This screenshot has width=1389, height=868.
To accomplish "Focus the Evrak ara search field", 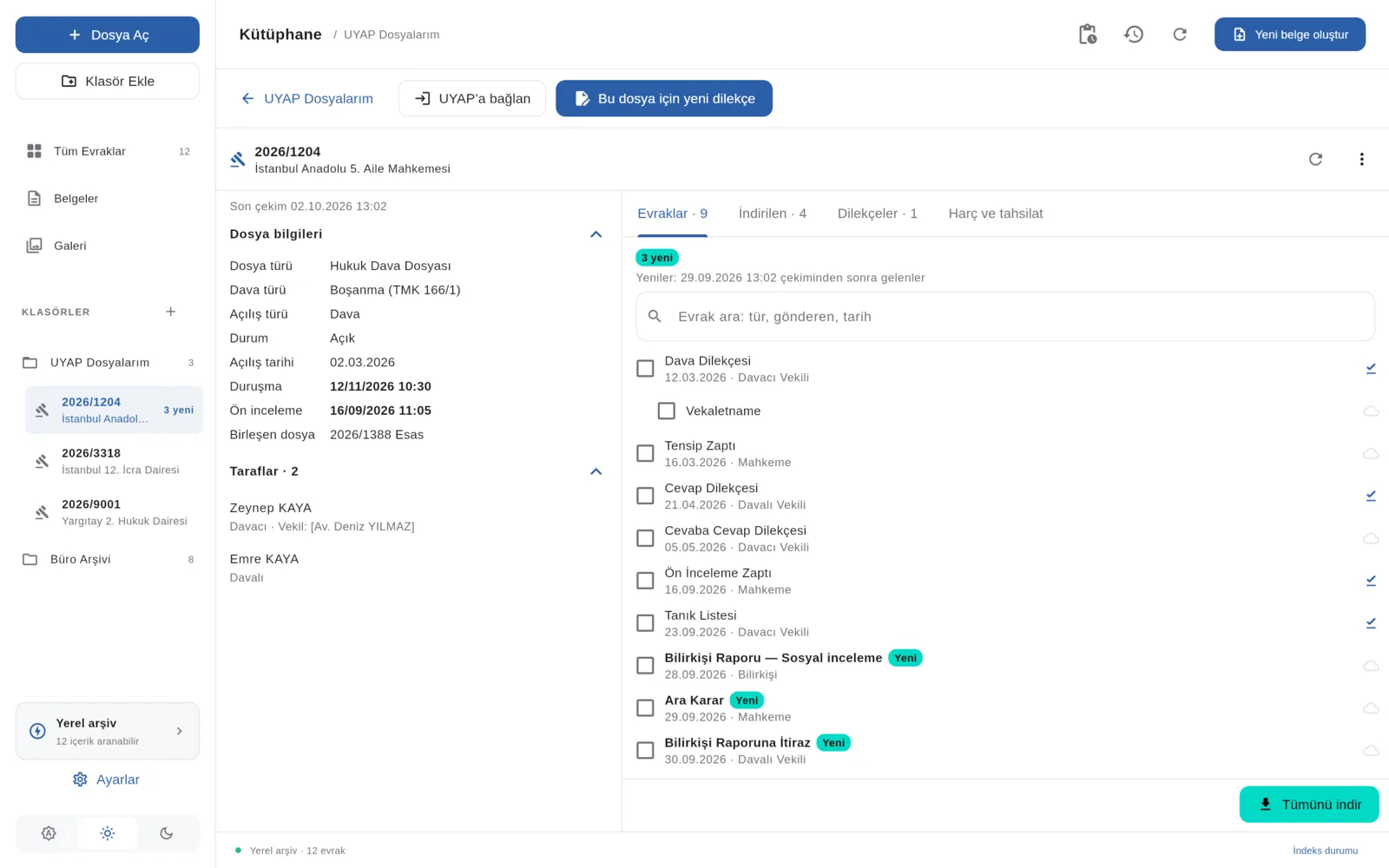I will (x=1005, y=317).
